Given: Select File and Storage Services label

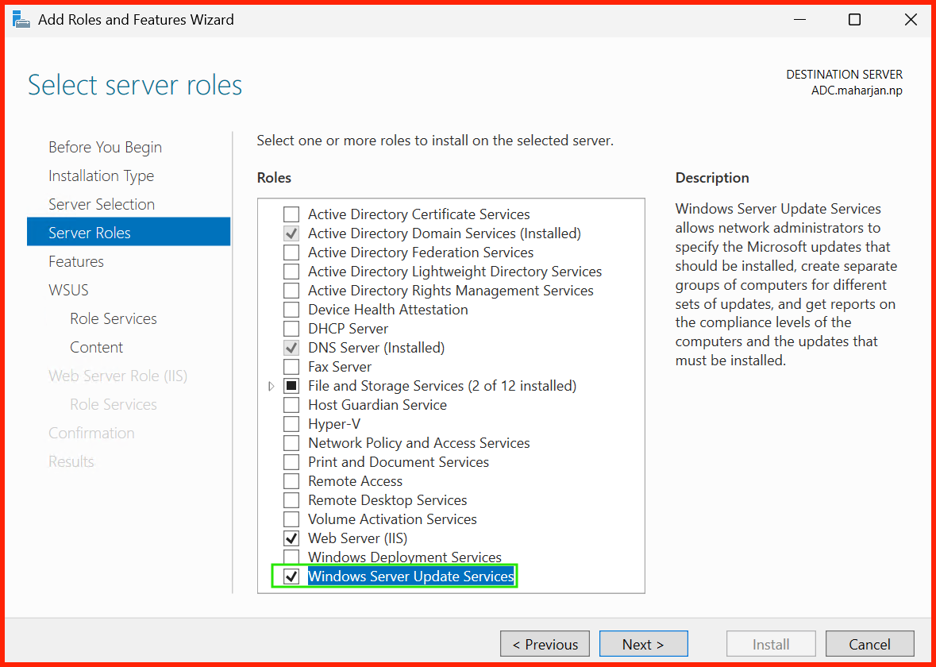Looking at the screenshot, I should [442, 386].
